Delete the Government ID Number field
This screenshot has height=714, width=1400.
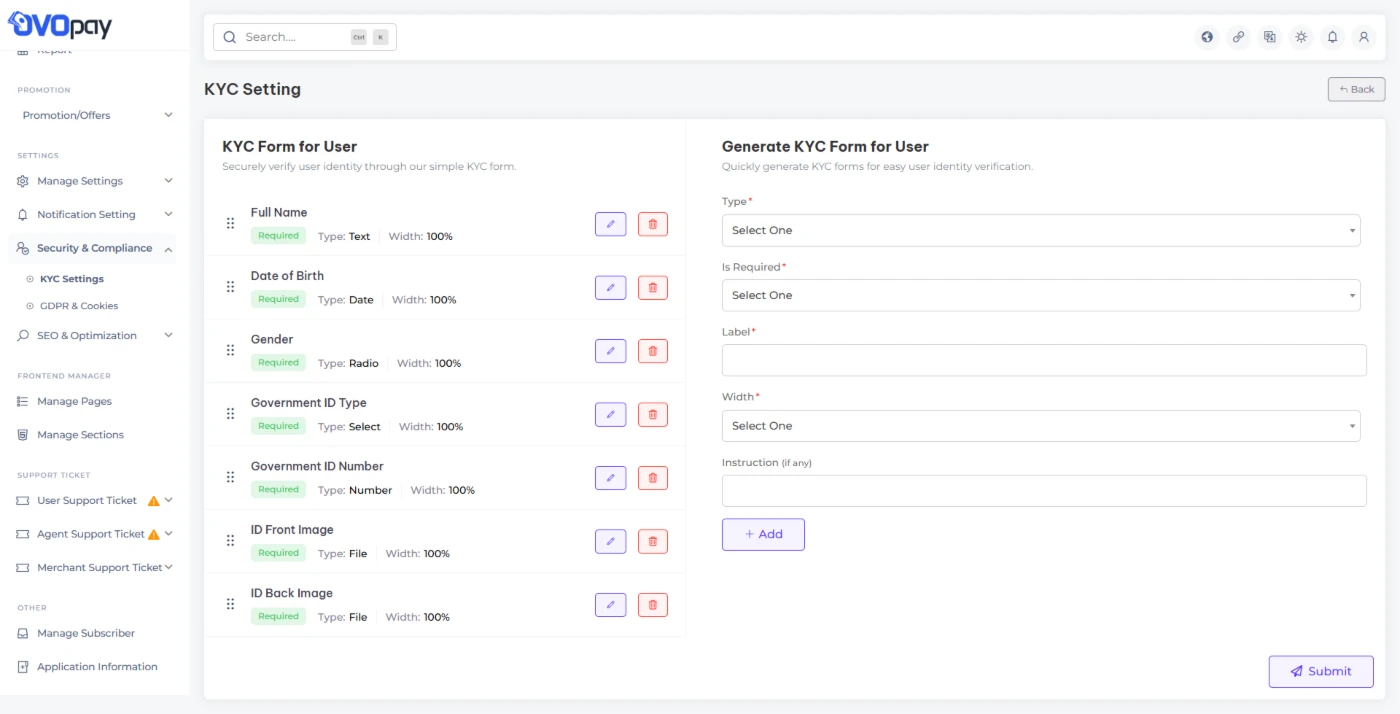pyautogui.click(x=652, y=478)
